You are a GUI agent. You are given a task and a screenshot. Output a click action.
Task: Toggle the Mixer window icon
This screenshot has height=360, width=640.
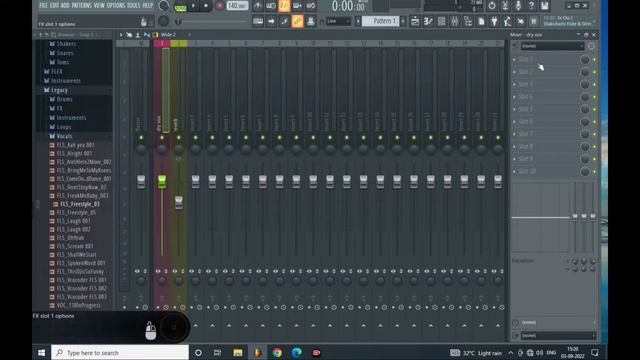(455, 21)
